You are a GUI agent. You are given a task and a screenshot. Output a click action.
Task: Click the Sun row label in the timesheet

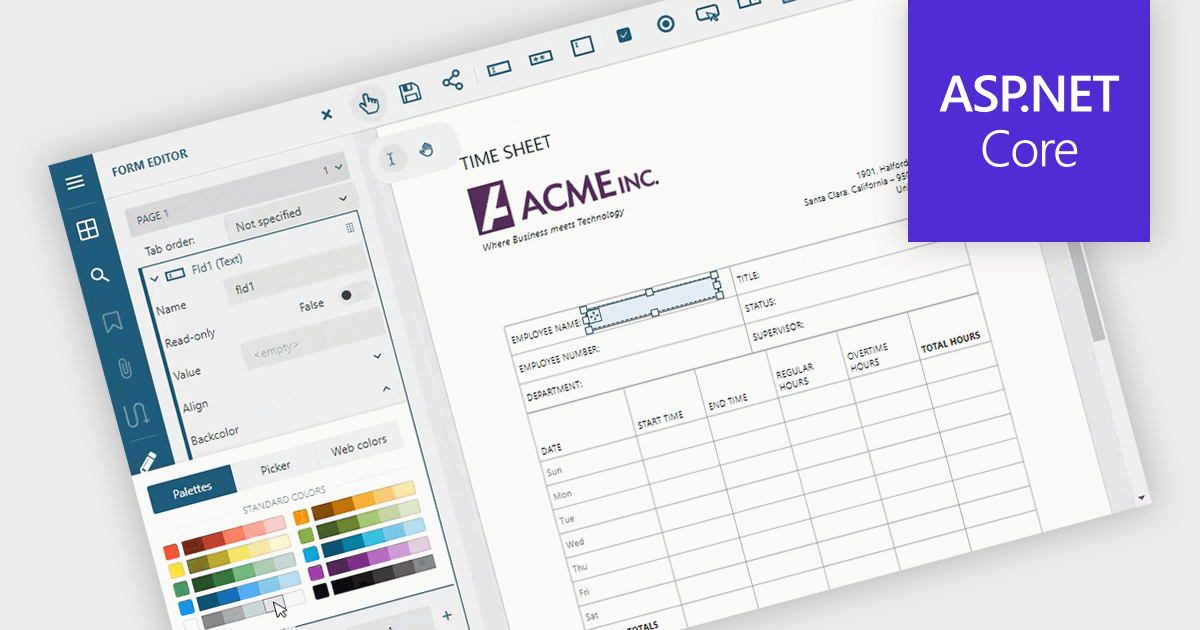(x=554, y=472)
